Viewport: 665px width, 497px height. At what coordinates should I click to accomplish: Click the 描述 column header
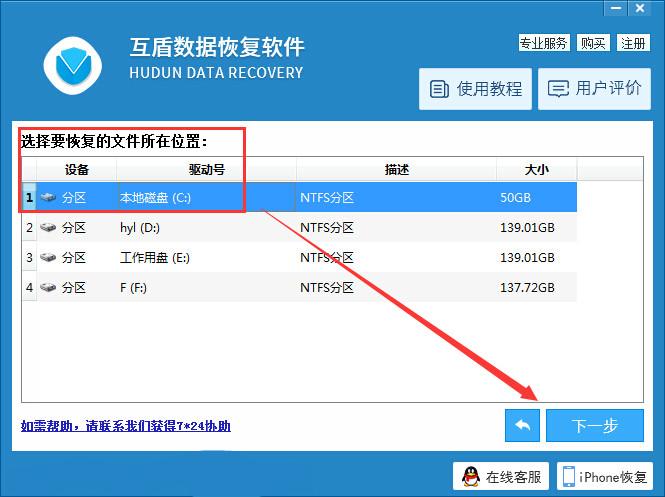coord(397,170)
